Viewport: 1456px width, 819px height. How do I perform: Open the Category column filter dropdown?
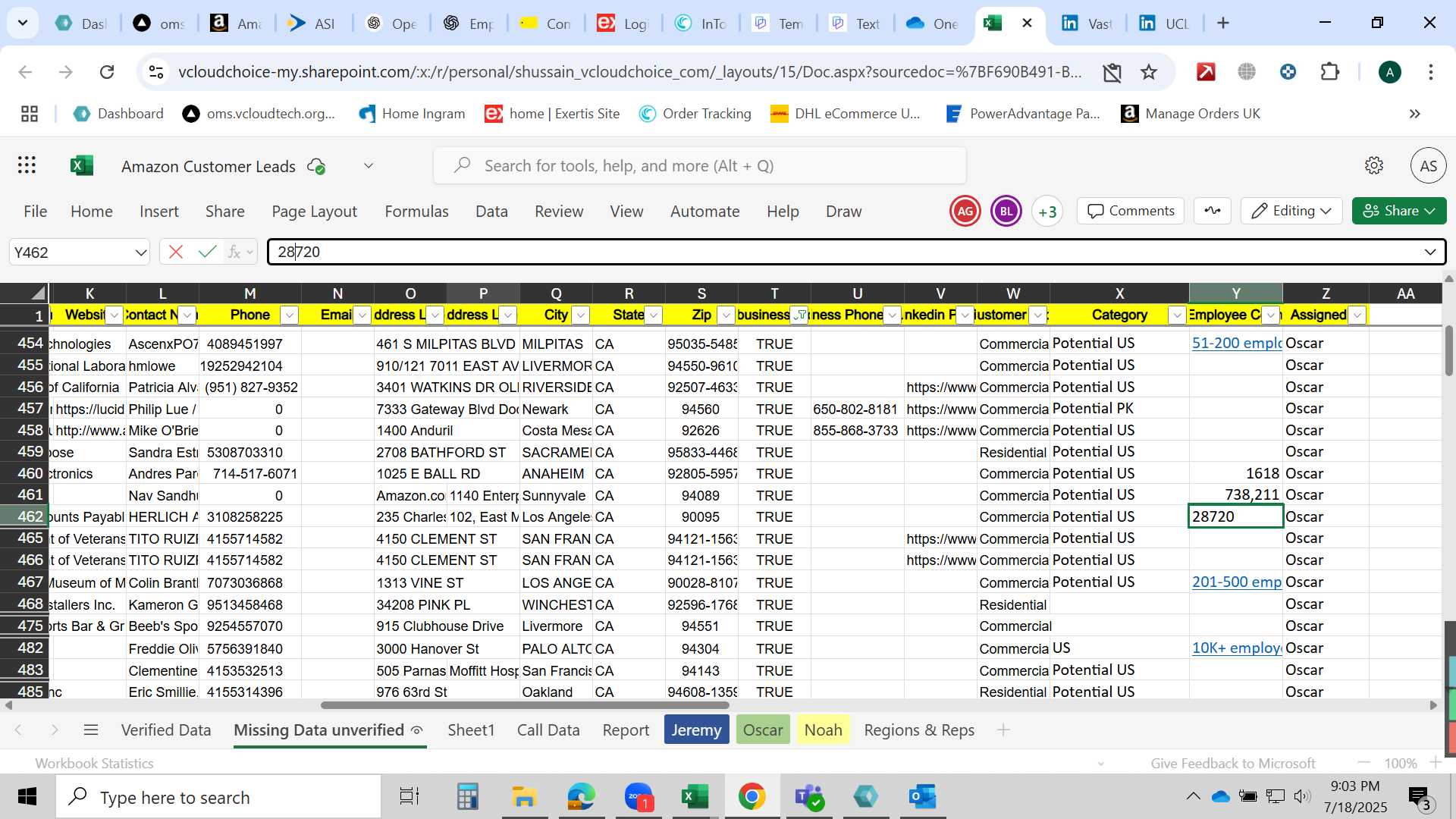[x=1177, y=315]
